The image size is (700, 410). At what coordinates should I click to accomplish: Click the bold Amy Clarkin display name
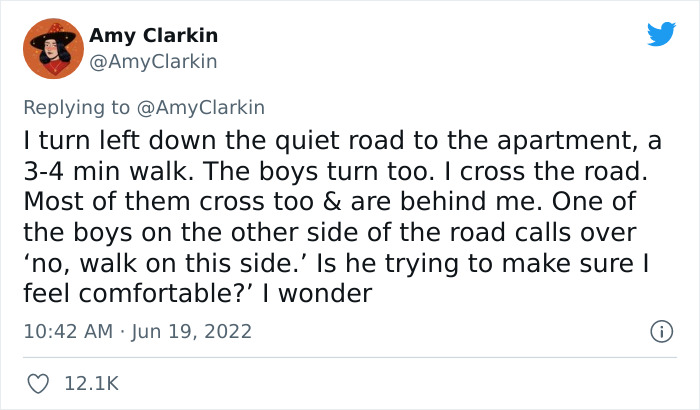click(153, 35)
